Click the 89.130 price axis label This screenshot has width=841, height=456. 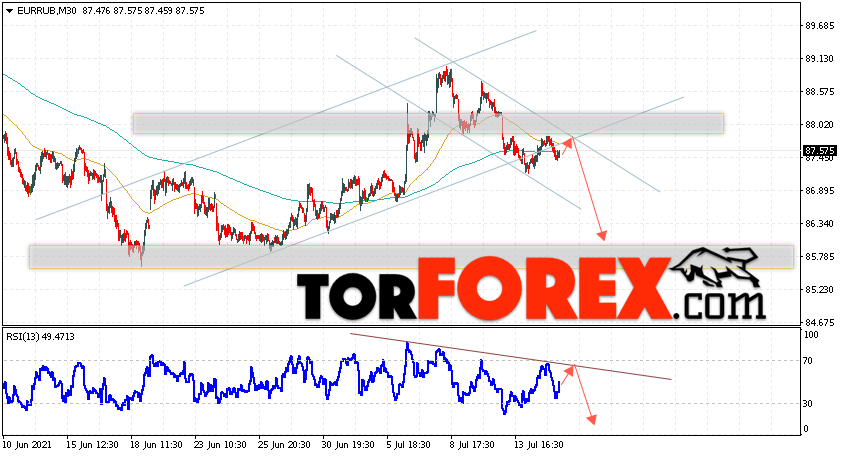[x=820, y=58]
